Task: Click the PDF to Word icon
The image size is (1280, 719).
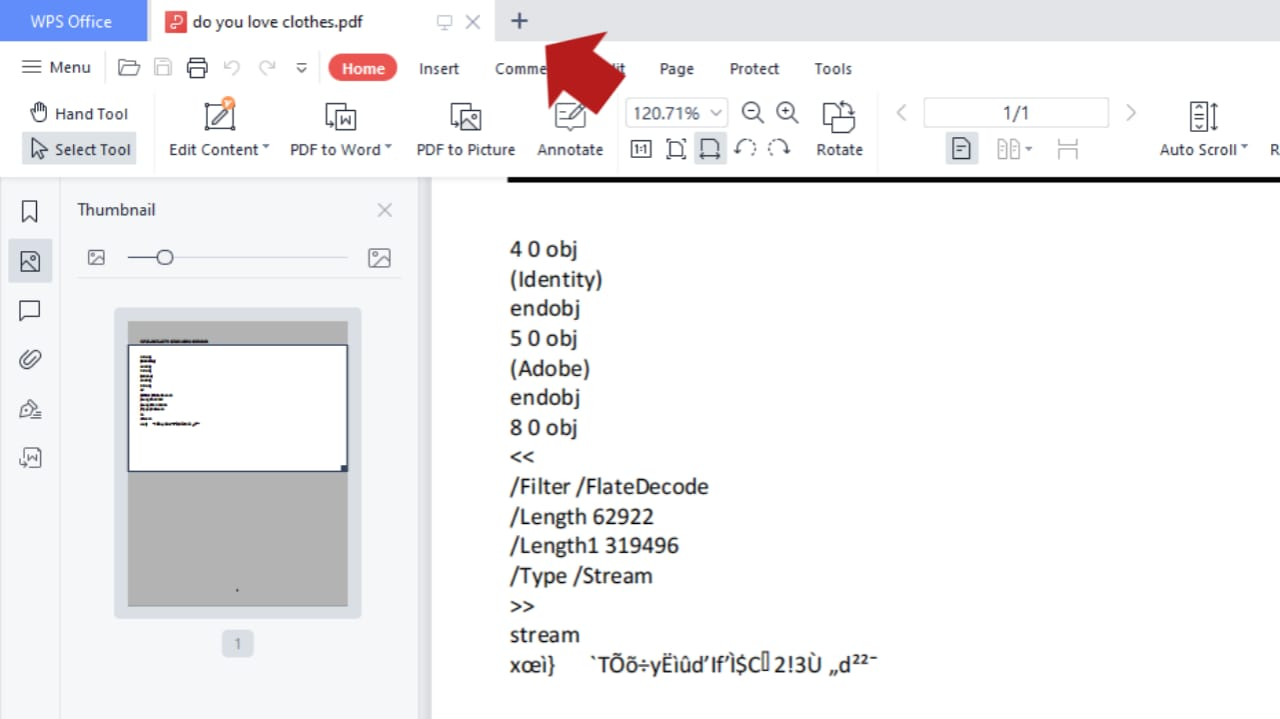Action: click(341, 116)
